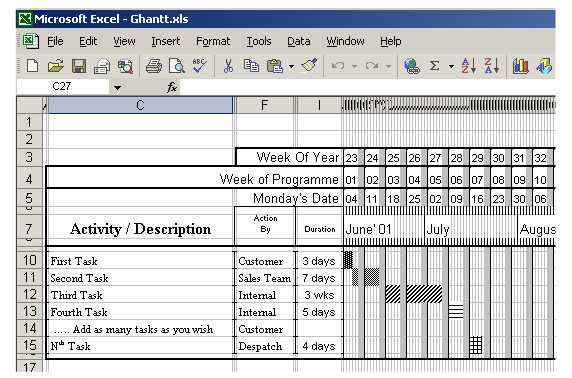Open the Data menu

(x=298, y=41)
